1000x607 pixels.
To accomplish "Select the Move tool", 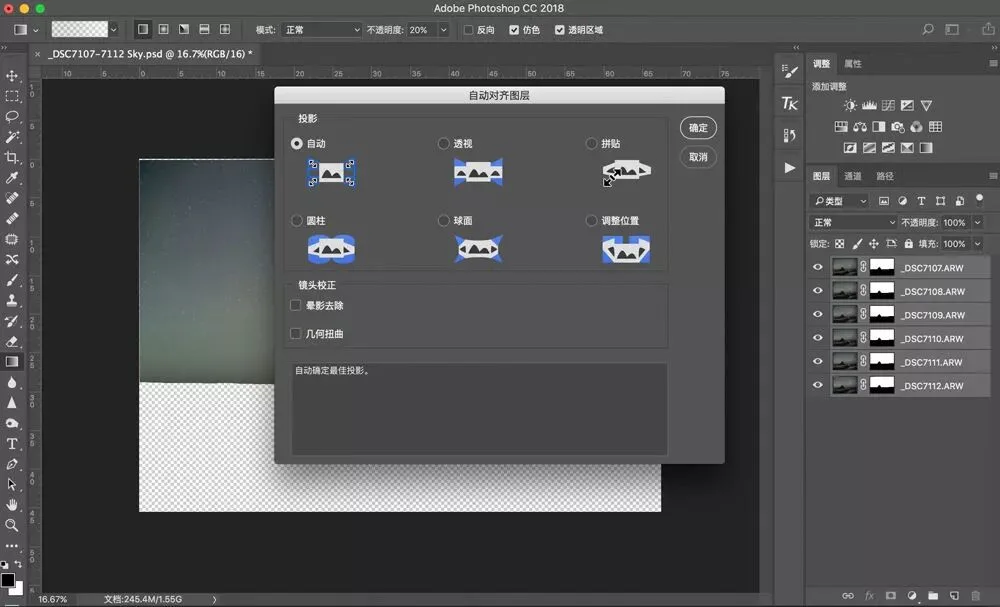I will tap(11, 76).
